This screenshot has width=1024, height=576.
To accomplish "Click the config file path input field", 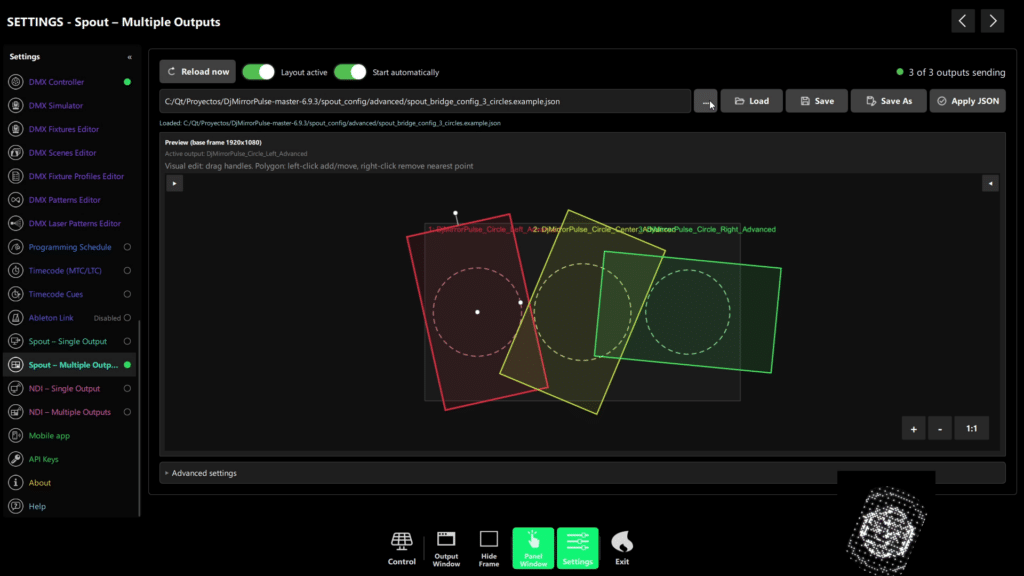I will click(425, 101).
